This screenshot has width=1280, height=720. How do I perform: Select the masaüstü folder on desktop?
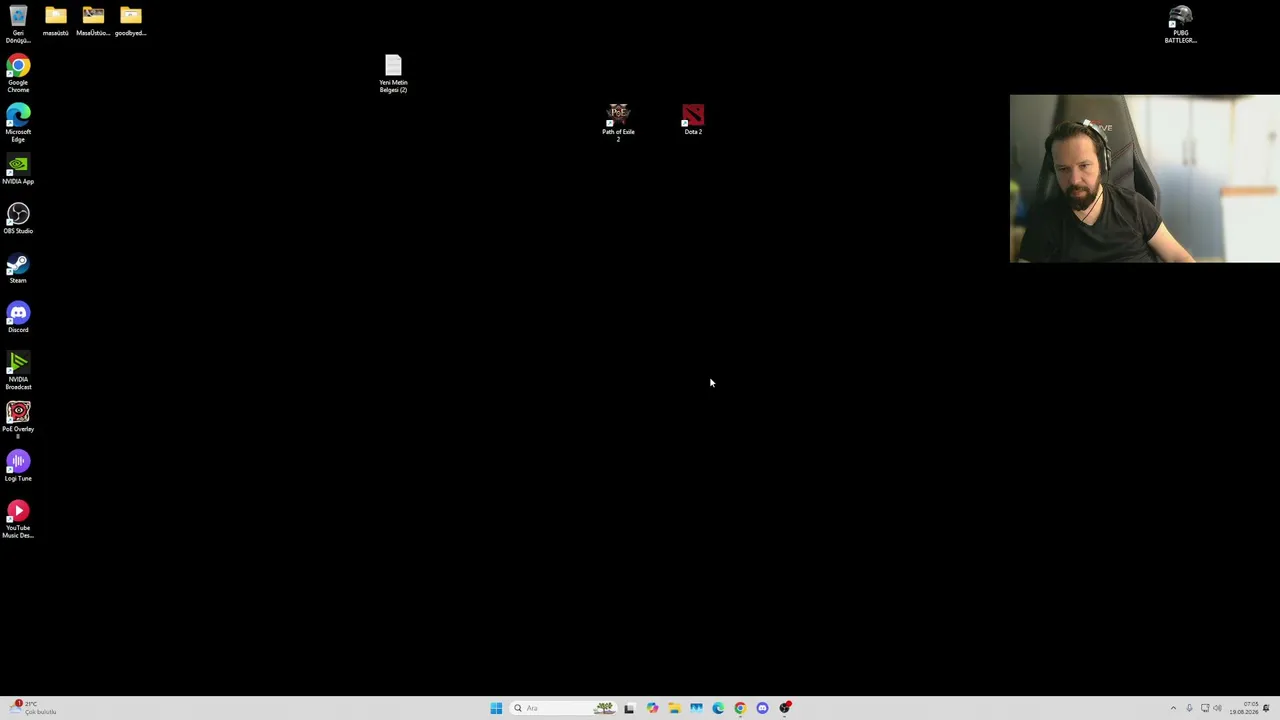tap(55, 21)
